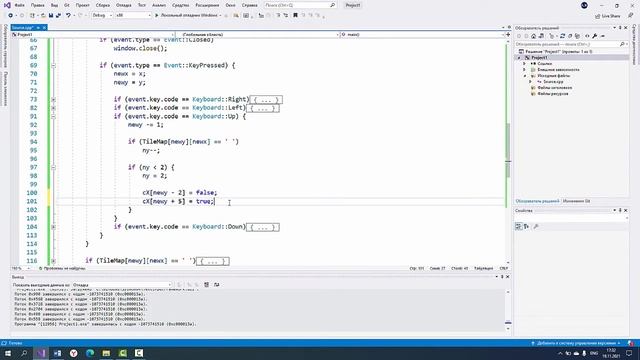
Task: Open the Edge browser from taskbar
Action: pyautogui.click(x=90, y=353)
